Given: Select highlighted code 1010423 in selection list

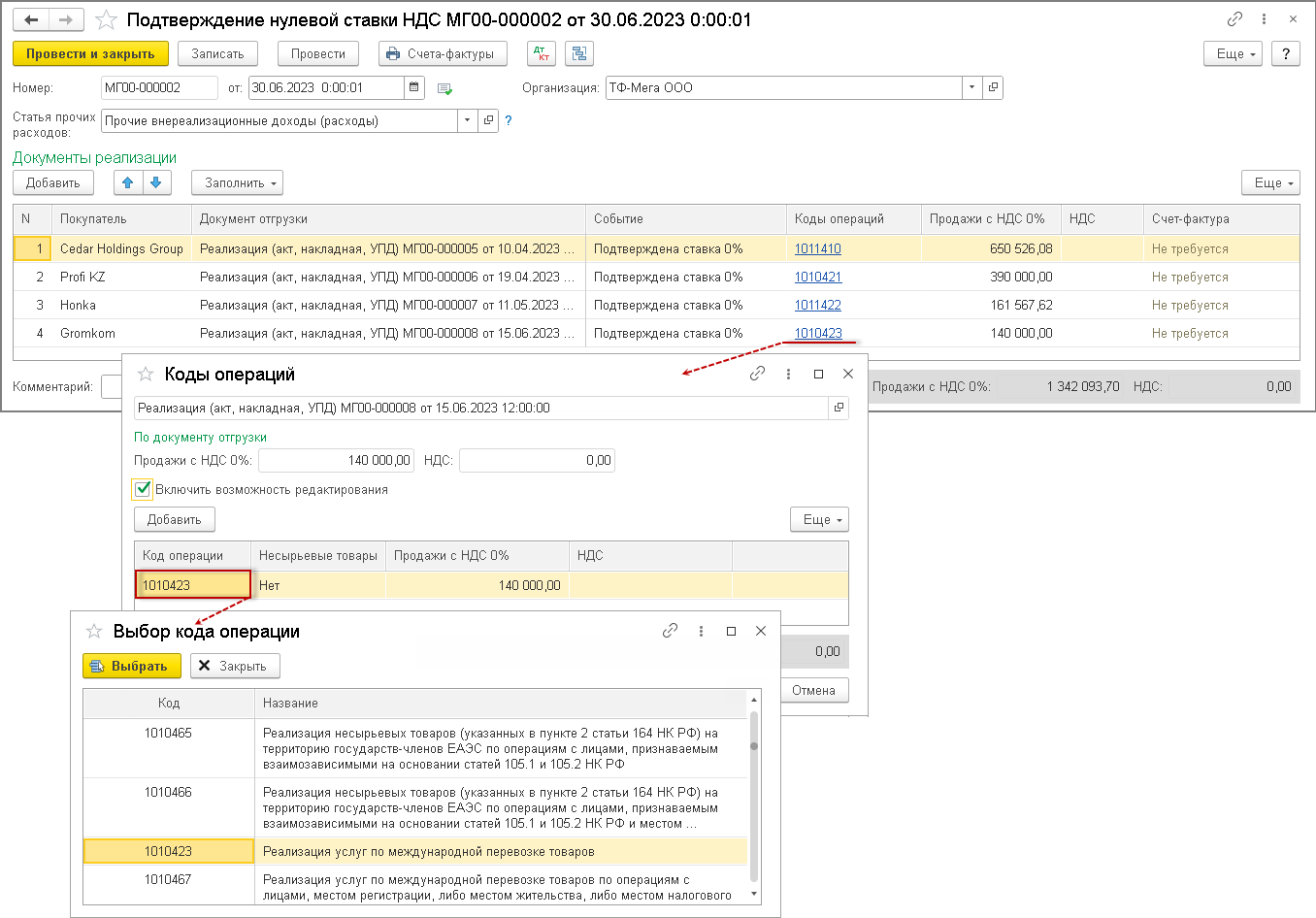Looking at the screenshot, I should click(x=415, y=851).
